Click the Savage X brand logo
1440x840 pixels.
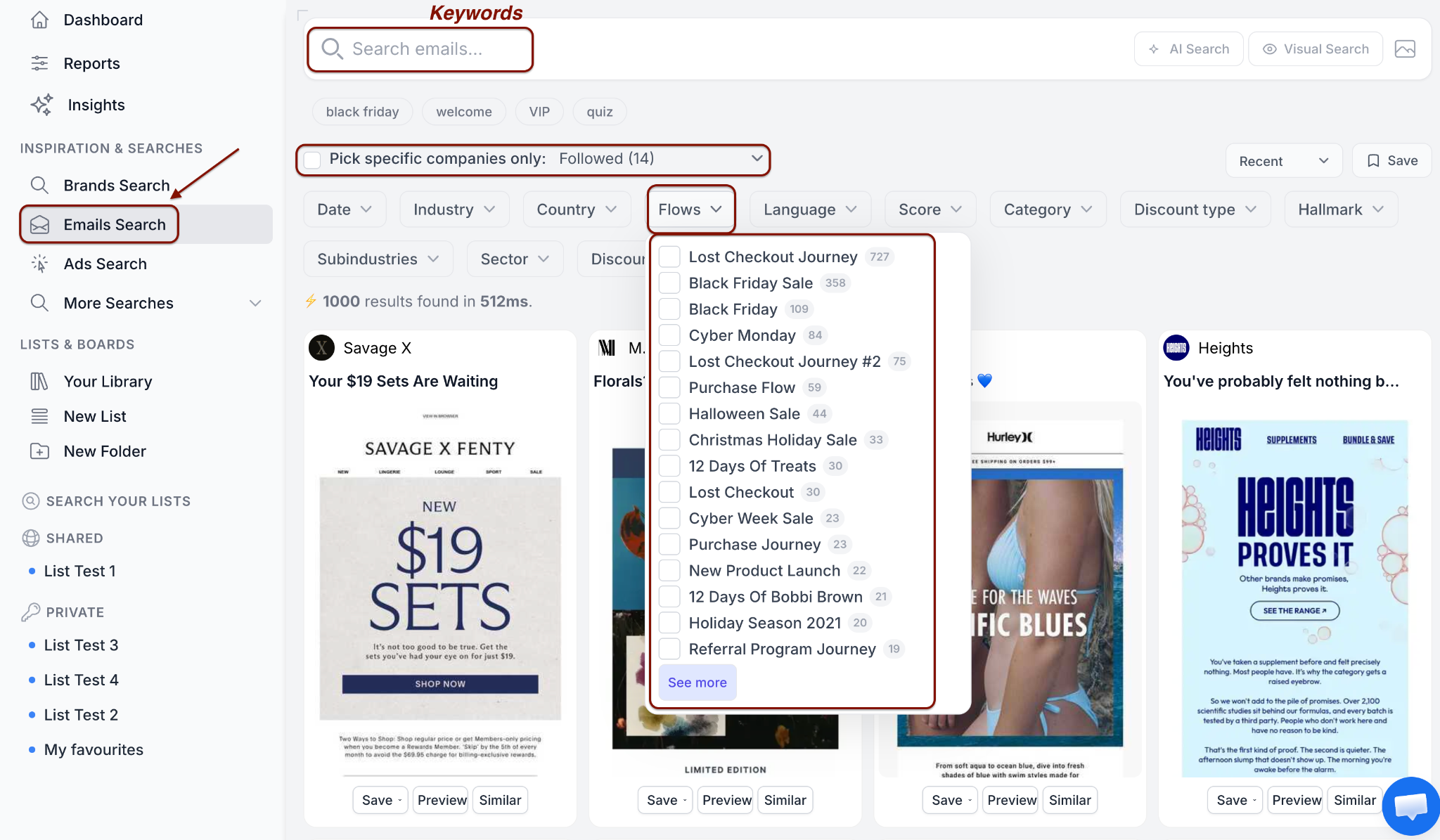tap(321, 348)
